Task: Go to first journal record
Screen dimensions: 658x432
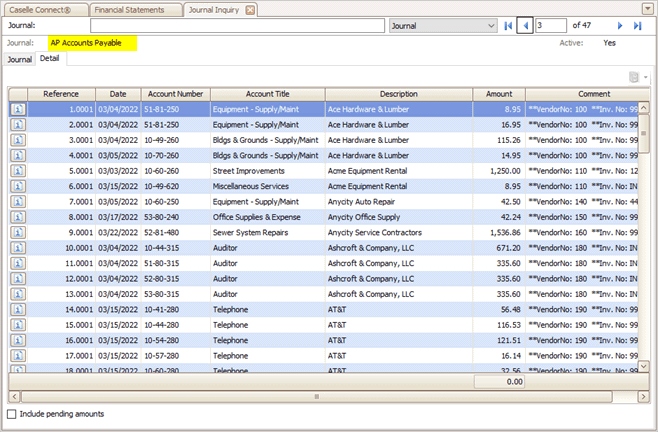Action: click(x=508, y=26)
